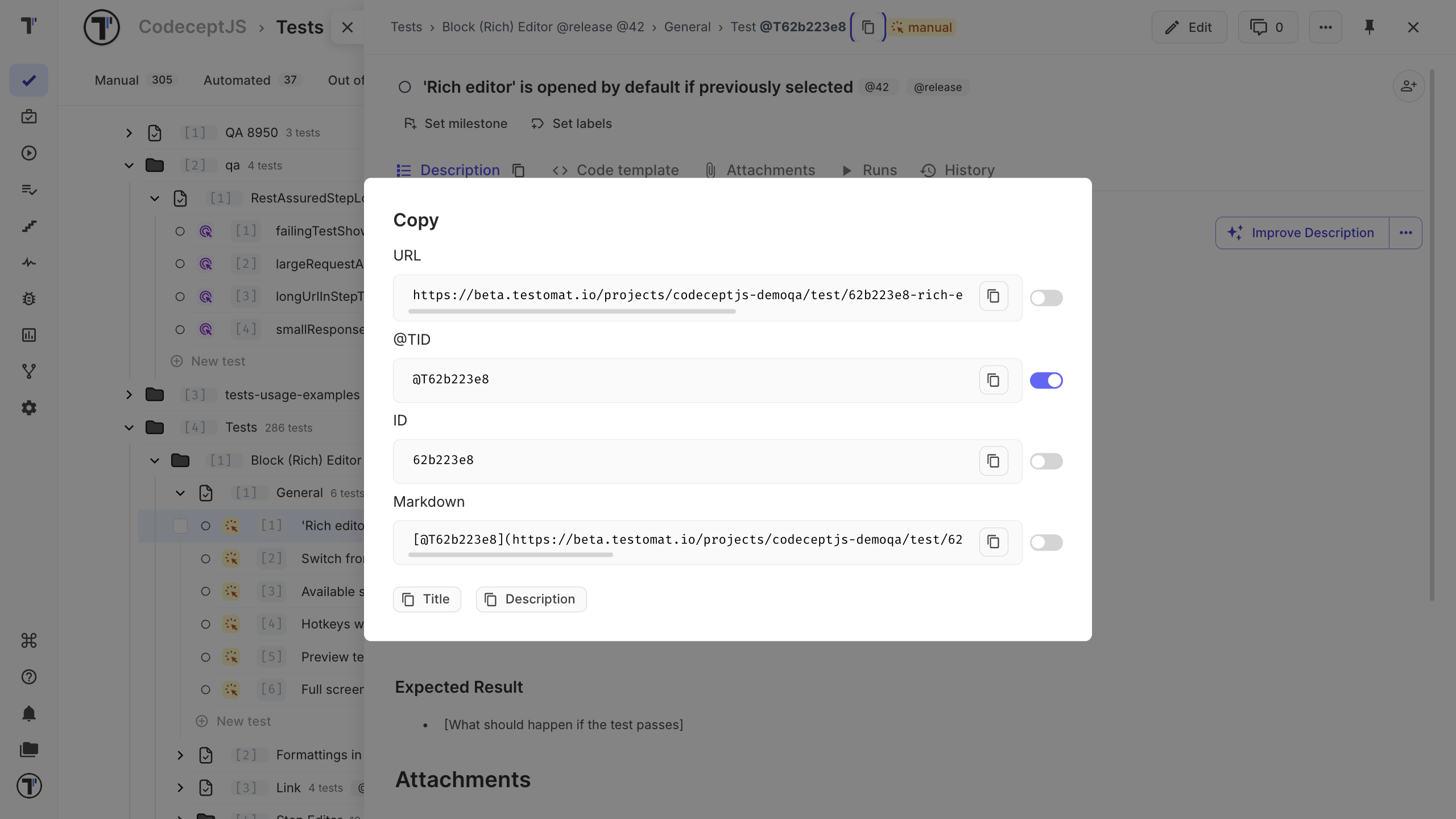1456x819 pixels.
Task: Enable the URL default toggle
Action: tap(1046, 298)
